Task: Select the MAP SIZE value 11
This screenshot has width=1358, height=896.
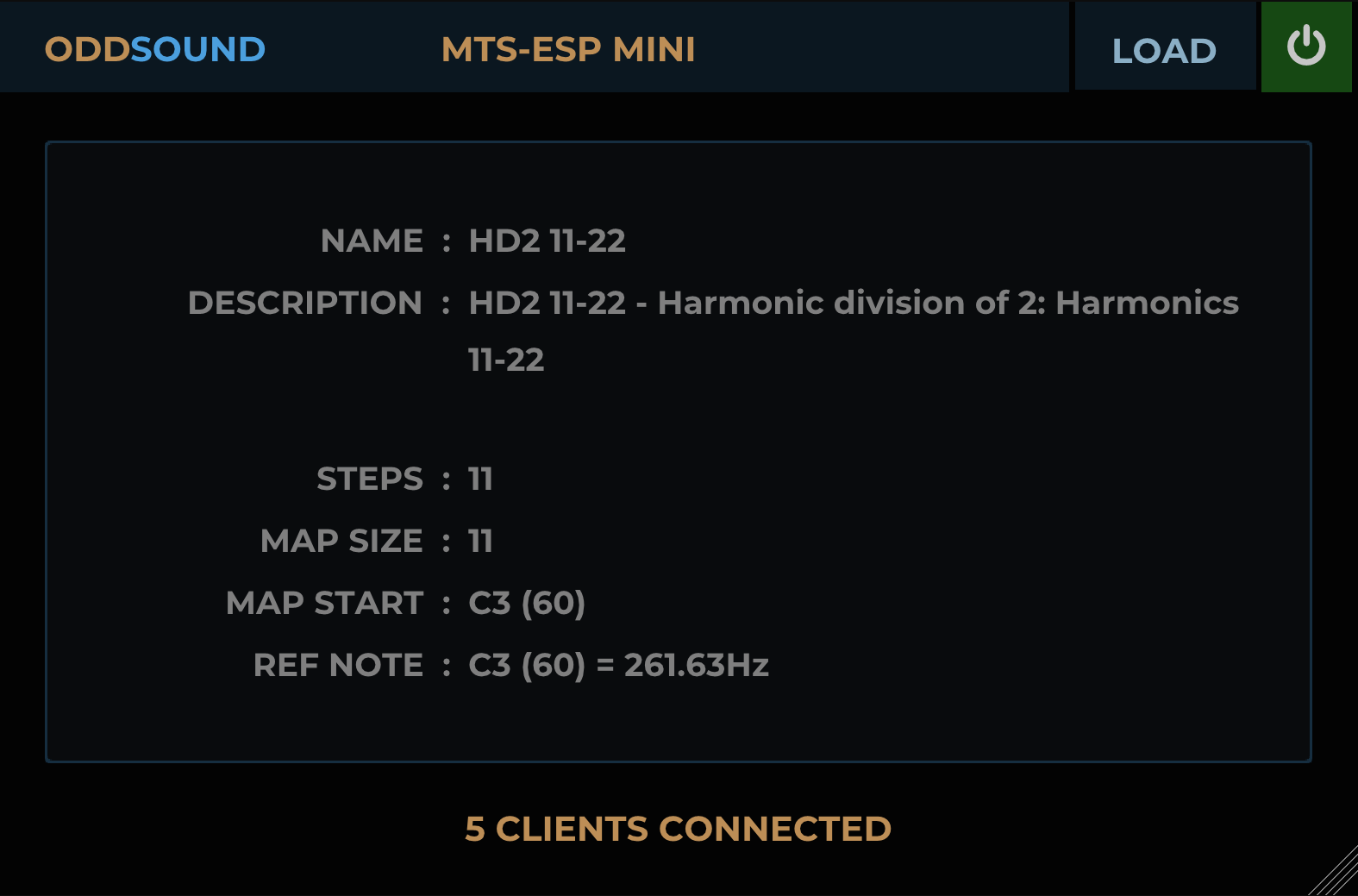Action: tap(480, 541)
